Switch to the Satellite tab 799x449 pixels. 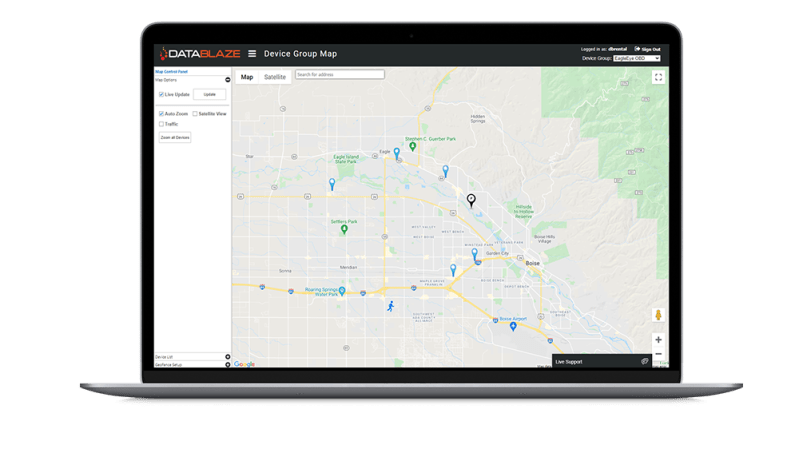[275, 77]
